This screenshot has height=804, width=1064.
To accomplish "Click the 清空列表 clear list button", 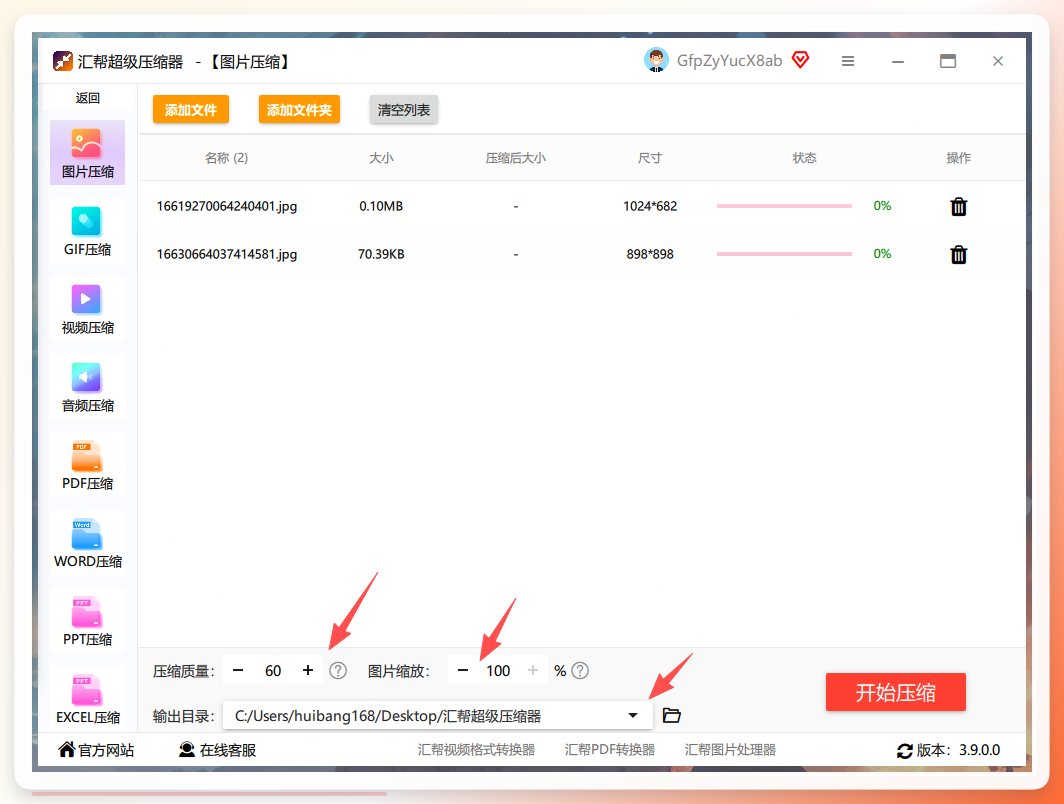I will pos(404,110).
